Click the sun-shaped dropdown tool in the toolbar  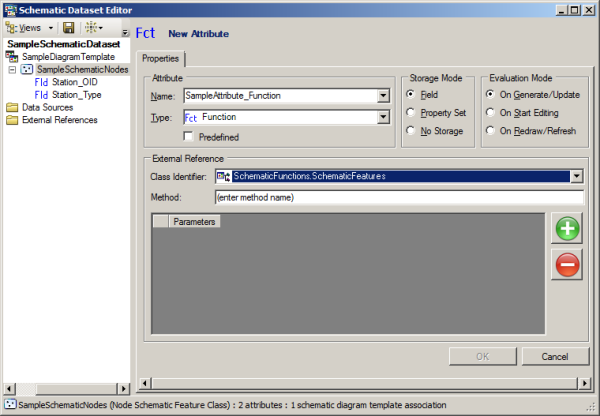pos(93,28)
